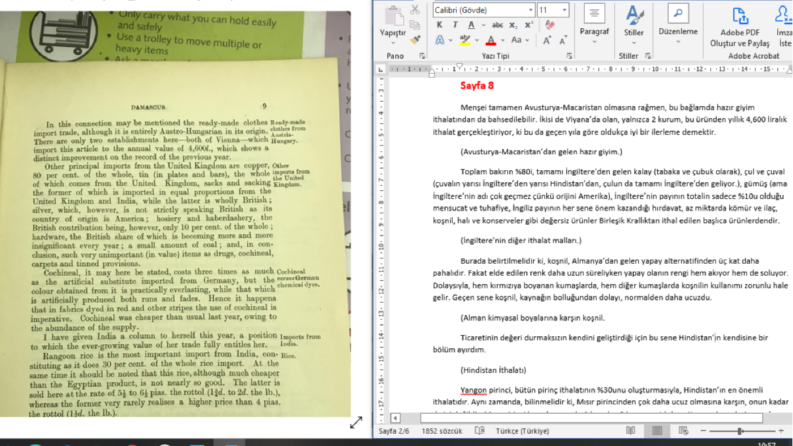The image size is (793, 446).
Task: Expand the Stiller dropdown arrow
Action: (x=634, y=43)
